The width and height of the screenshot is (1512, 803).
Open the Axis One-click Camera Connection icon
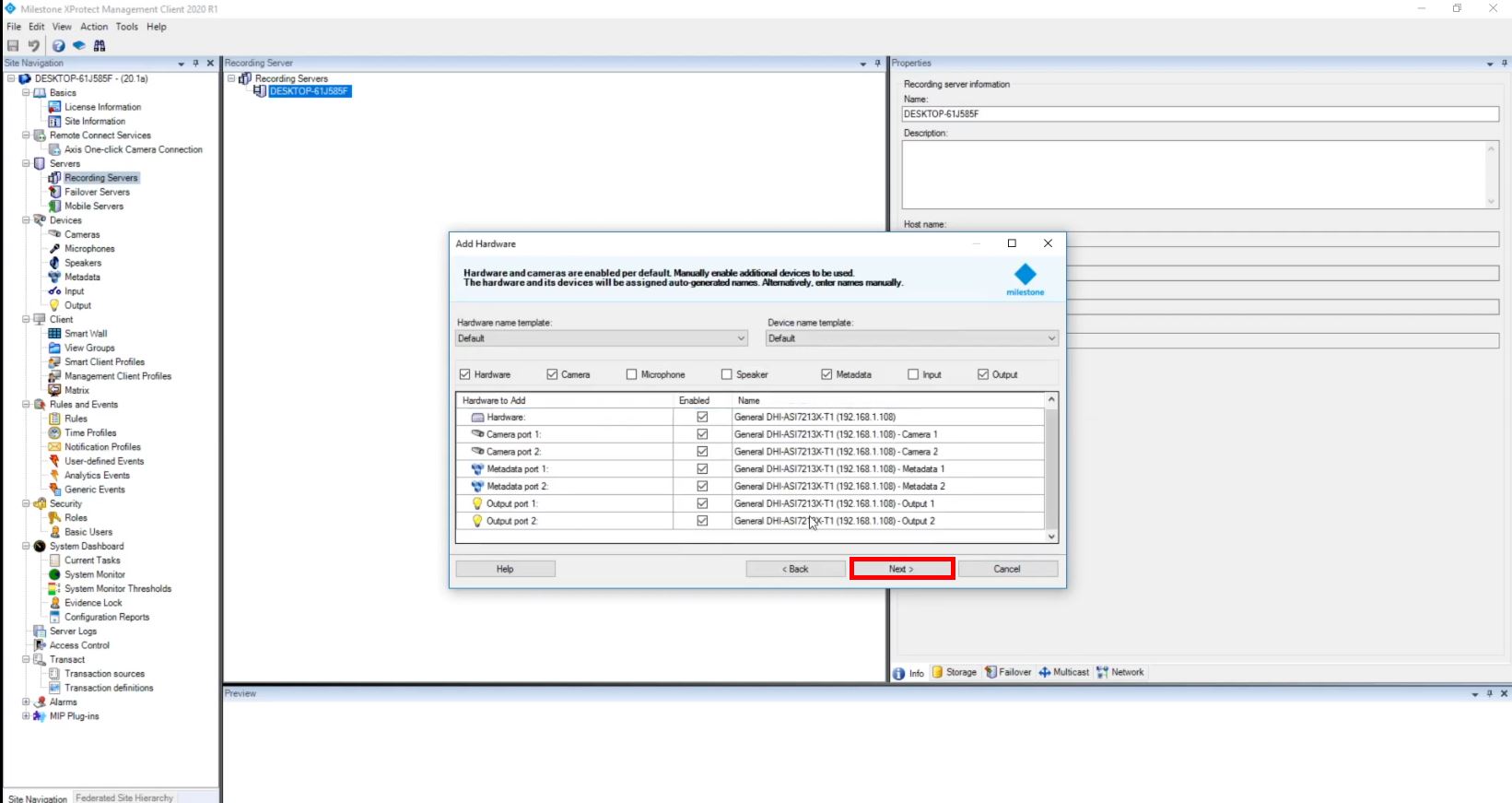(x=54, y=149)
